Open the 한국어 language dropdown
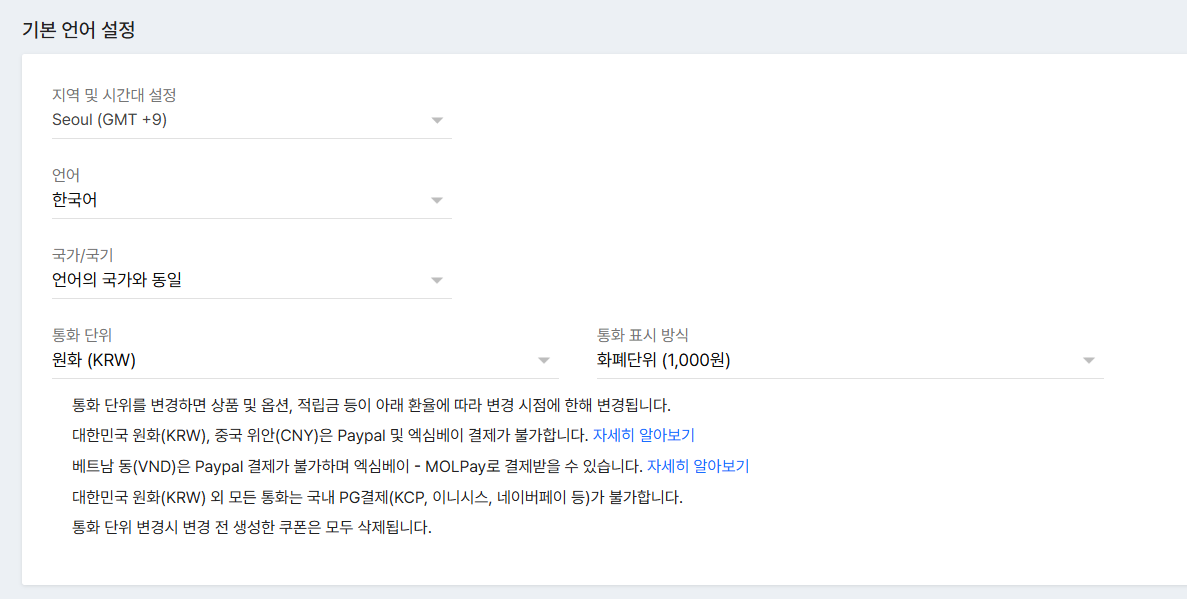This screenshot has width=1187, height=599. pyautogui.click(x=240, y=200)
